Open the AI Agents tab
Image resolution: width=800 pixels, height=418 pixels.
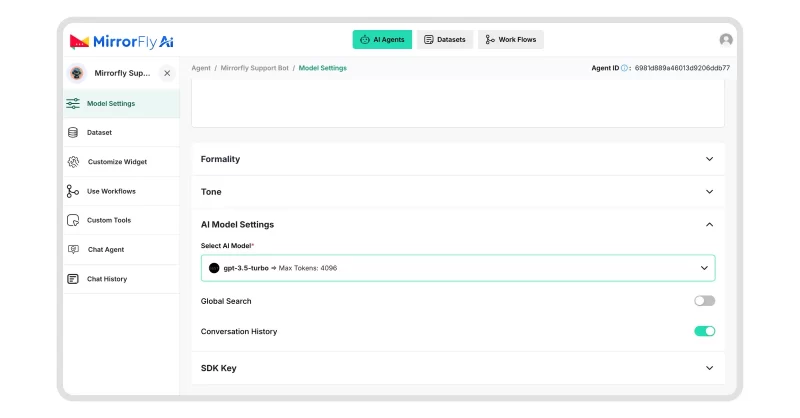[382, 40]
